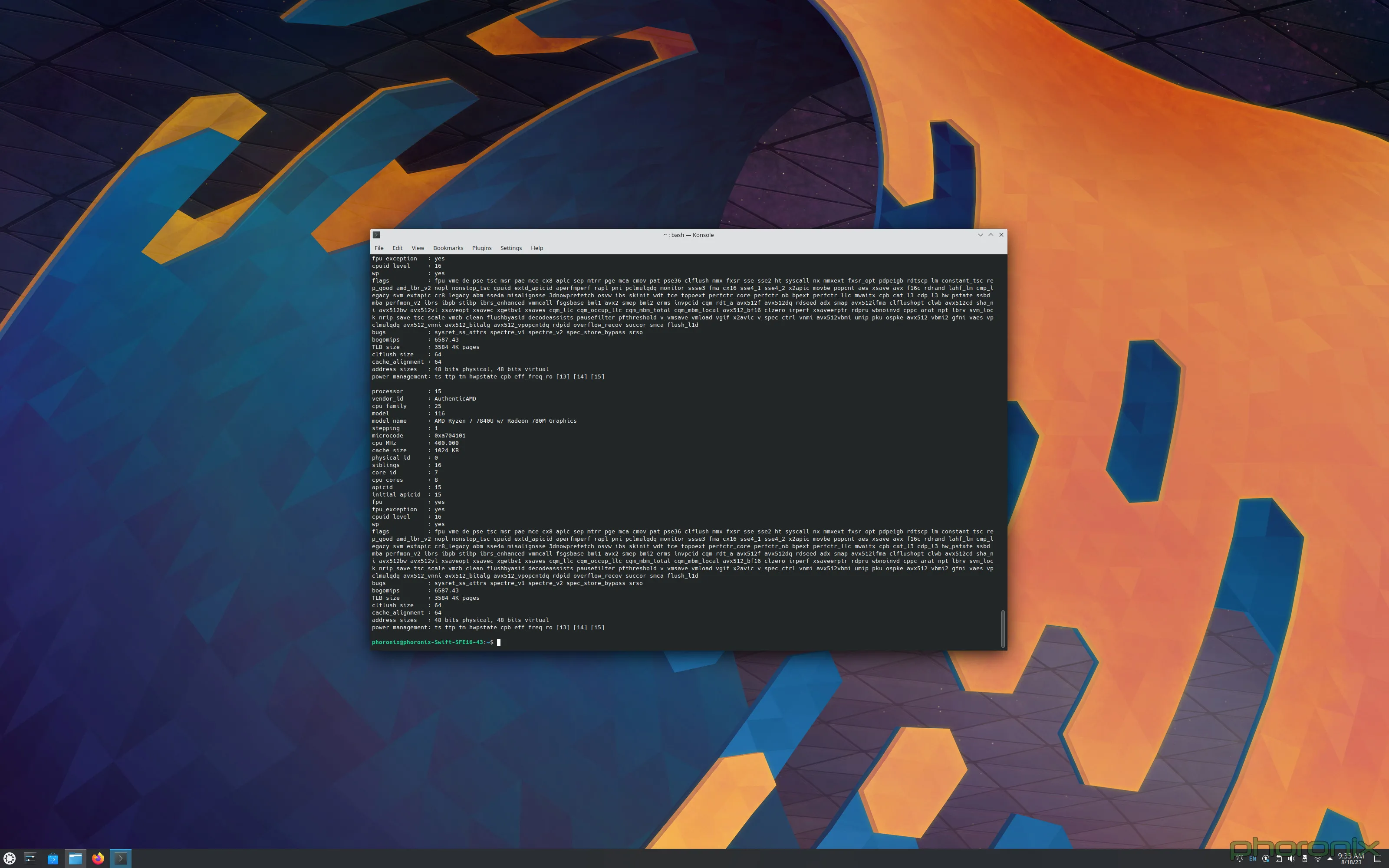The image size is (1389, 868).
Task: Open the notifications bell in the system tray
Action: pos(1240,859)
